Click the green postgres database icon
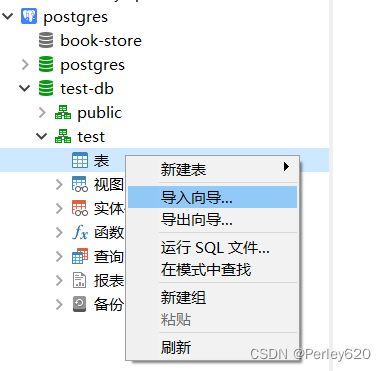The image size is (386, 371). (46, 64)
